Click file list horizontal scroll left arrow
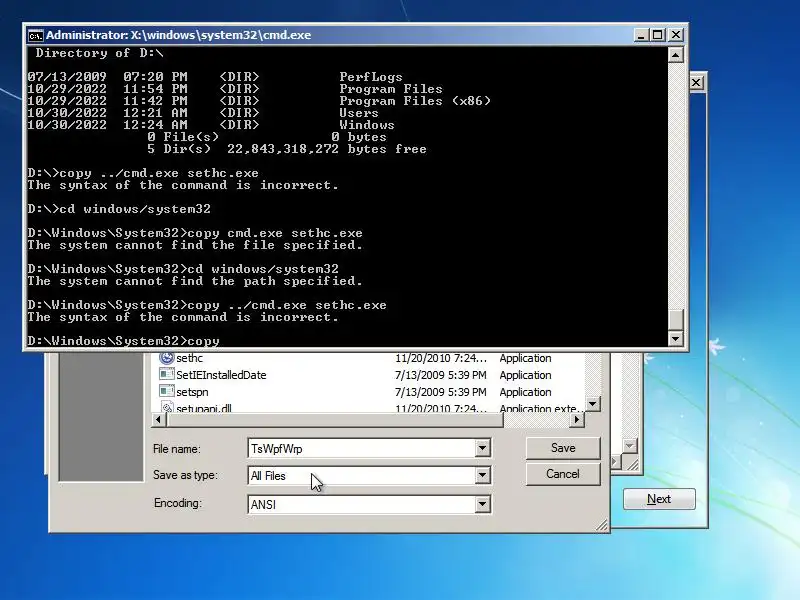Viewport: 800px width, 600px height. click(159, 419)
